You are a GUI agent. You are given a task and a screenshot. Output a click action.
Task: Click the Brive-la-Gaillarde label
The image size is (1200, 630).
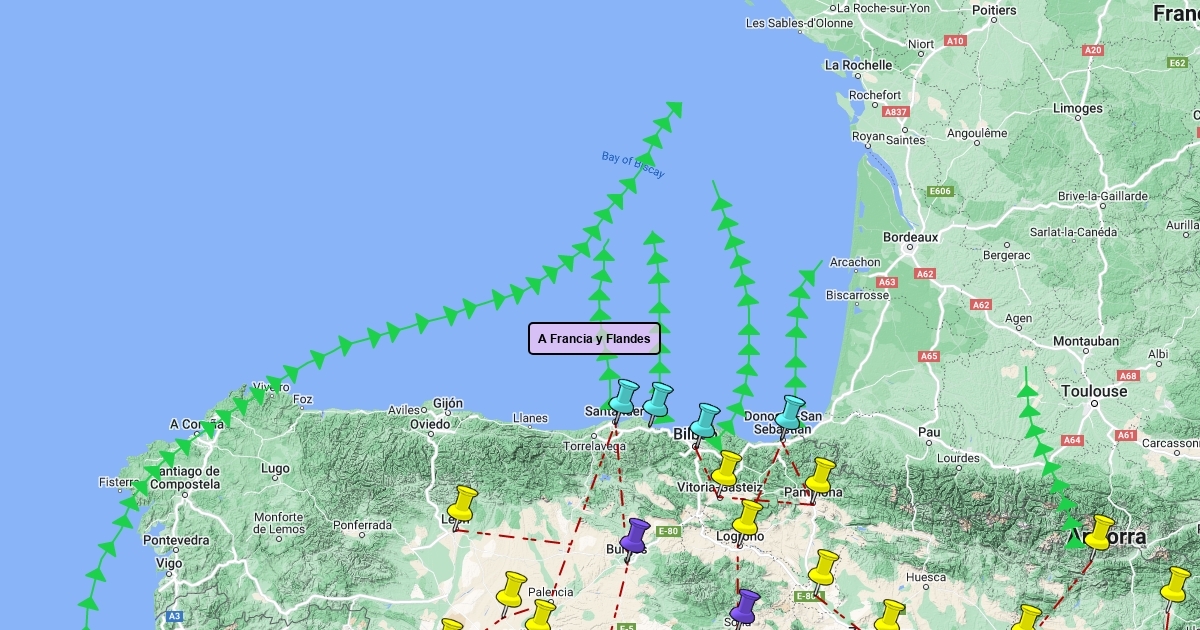[1102, 196]
